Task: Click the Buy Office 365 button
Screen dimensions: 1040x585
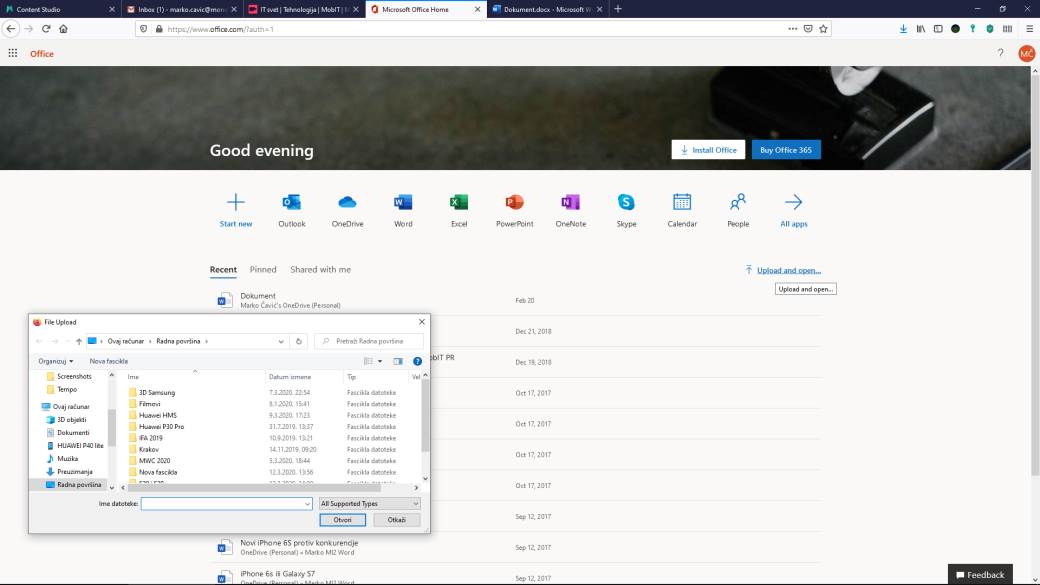Action: coord(786,150)
